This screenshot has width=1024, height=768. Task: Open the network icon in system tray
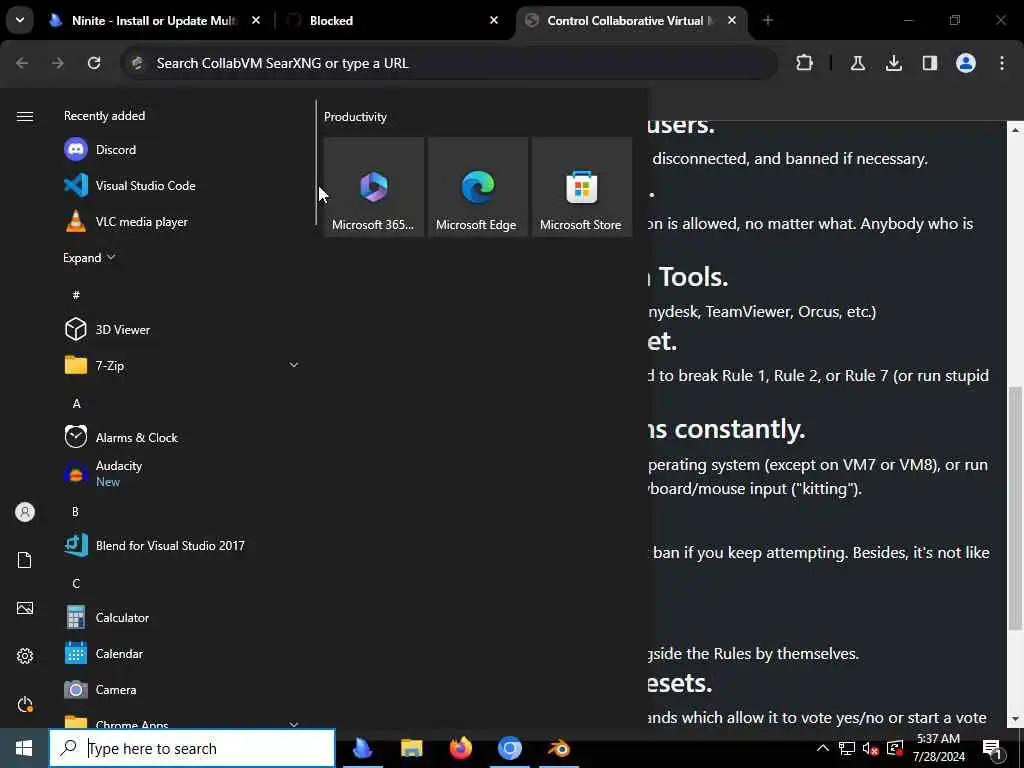click(x=847, y=748)
